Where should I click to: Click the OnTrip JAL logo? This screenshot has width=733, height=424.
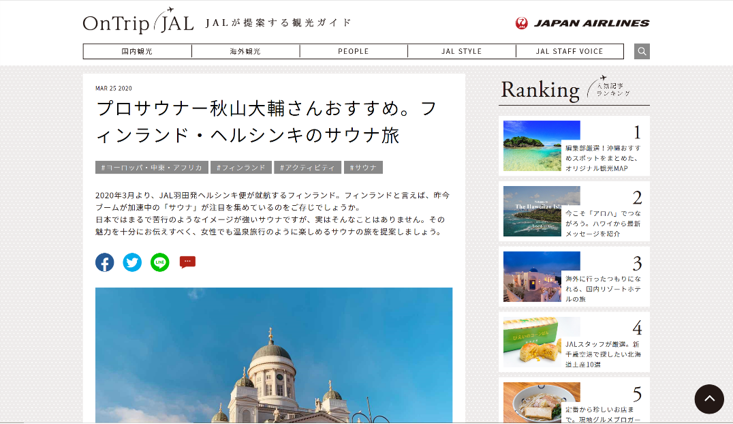[x=138, y=22]
